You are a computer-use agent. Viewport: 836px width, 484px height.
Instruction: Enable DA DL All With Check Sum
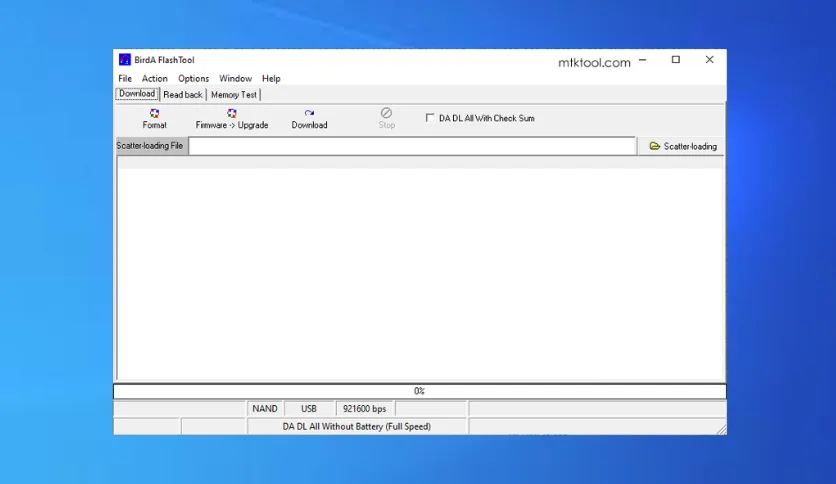[x=430, y=118]
